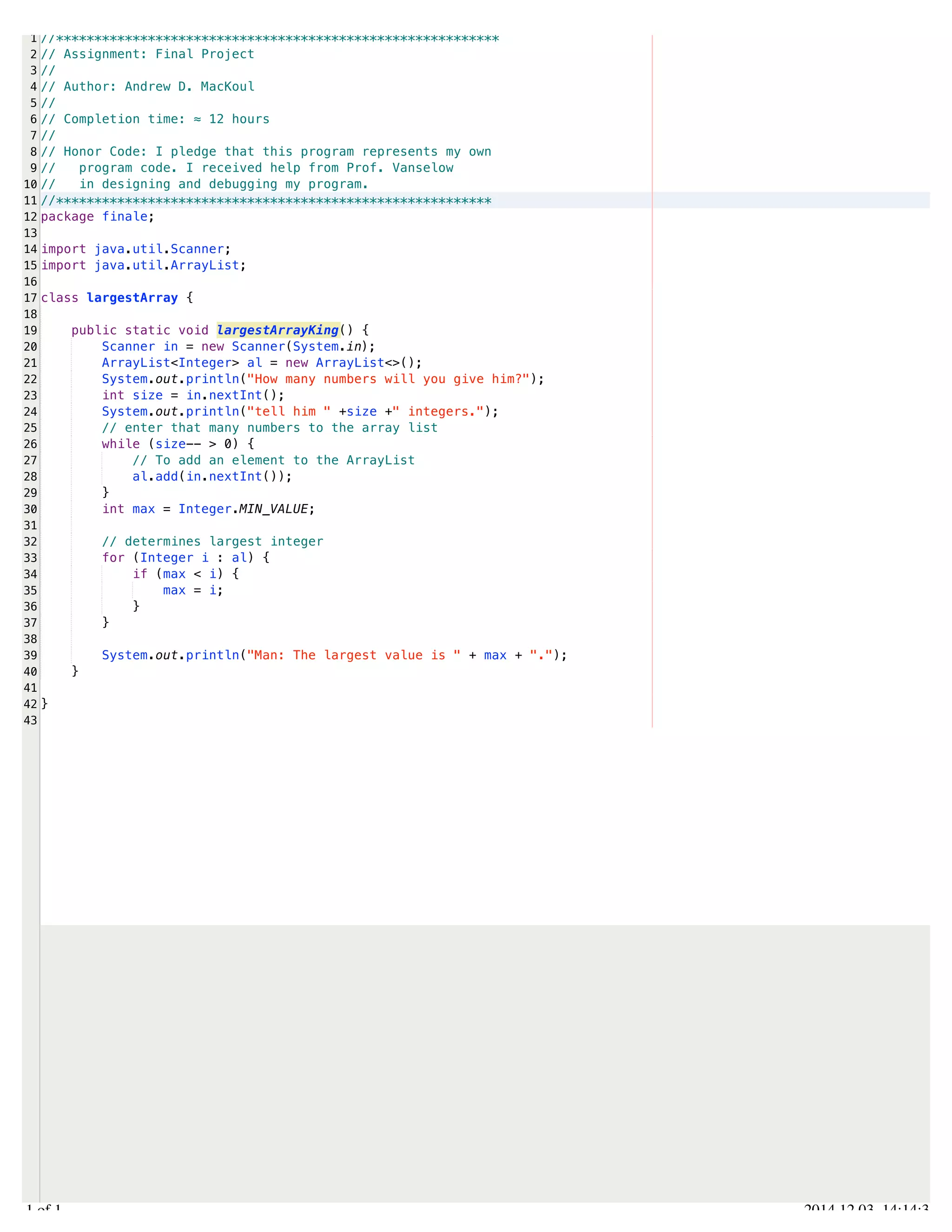The image size is (952, 1232).
Task: Click the closing brace on line 42
Action: 45,703
